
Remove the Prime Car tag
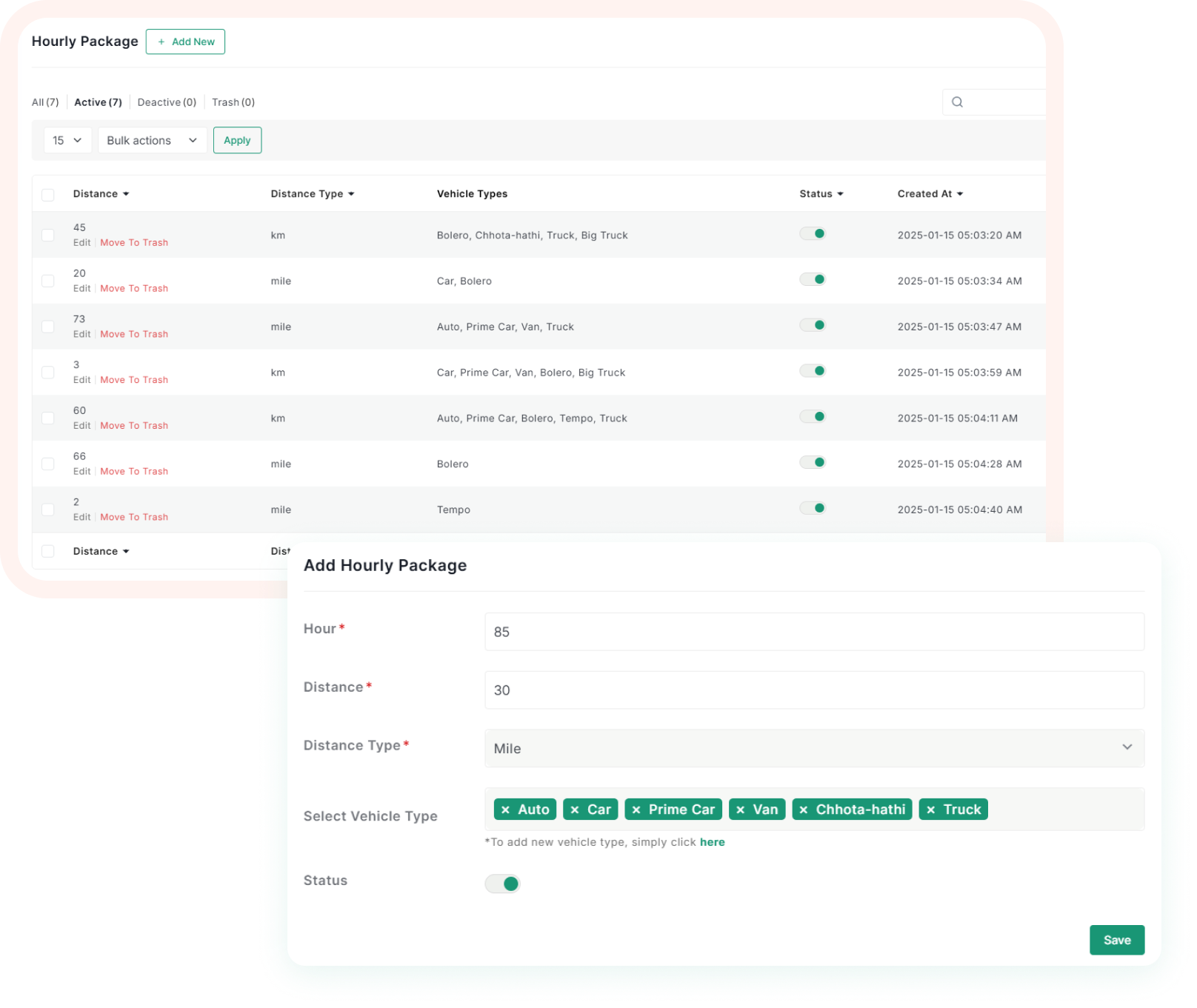636,810
